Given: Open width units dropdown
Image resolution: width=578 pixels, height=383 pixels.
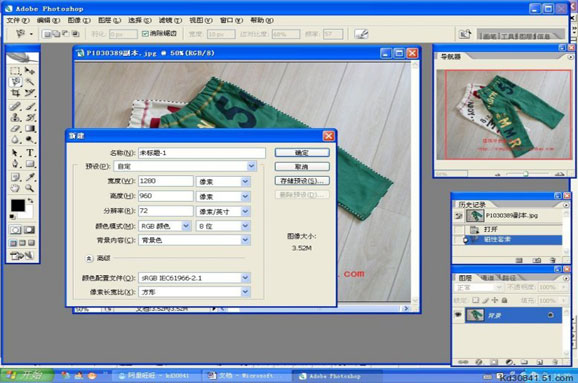Looking at the screenshot, I should click(x=246, y=181).
